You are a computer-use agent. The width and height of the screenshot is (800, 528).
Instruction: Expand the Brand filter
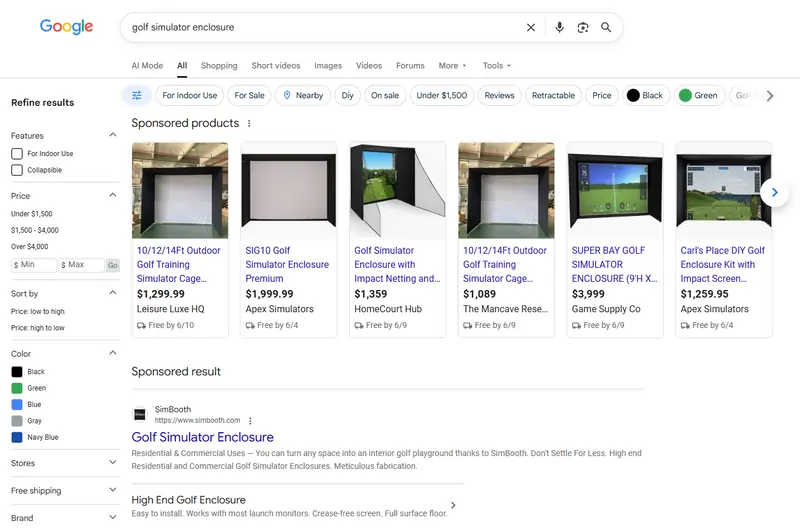click(x=113, y=518)
